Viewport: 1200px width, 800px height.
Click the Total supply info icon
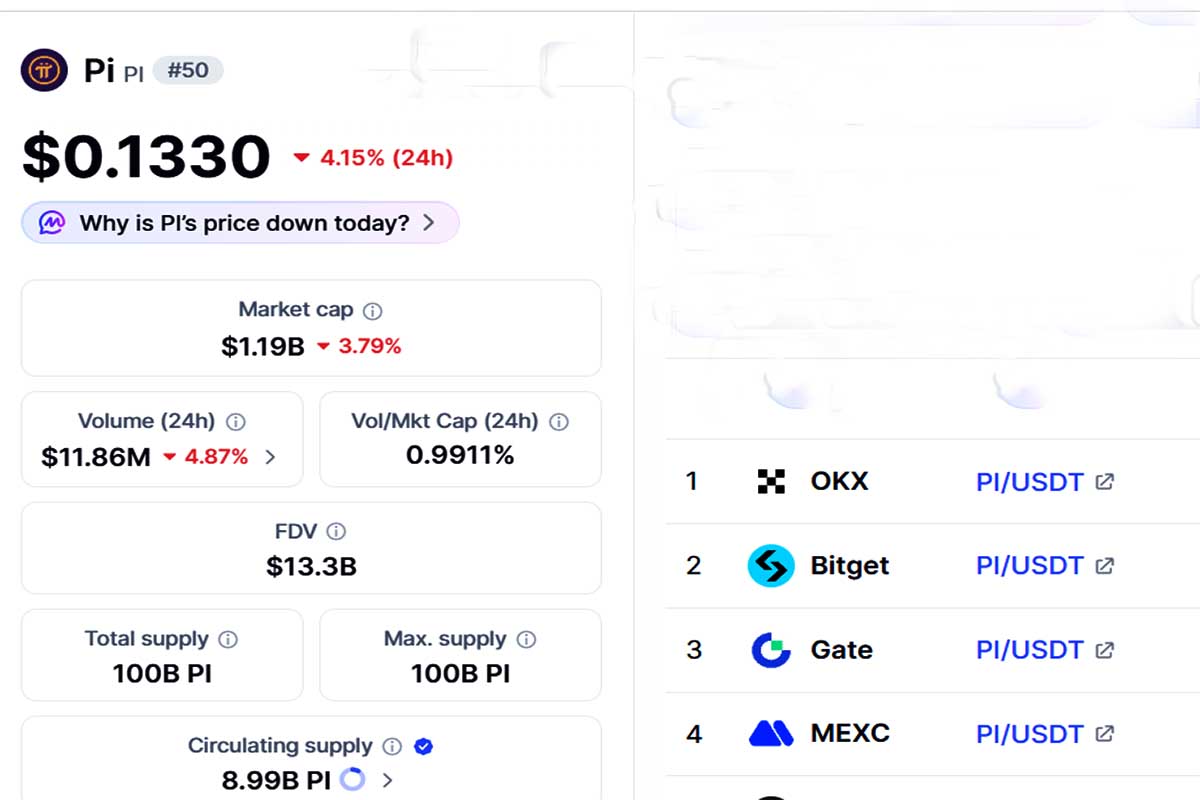[228, 639]
